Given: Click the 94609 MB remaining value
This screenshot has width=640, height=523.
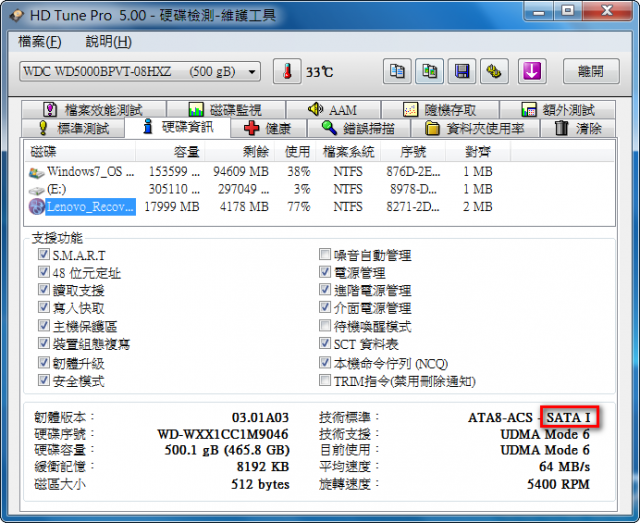Looking at the screenshot, I should click(241, 172).
